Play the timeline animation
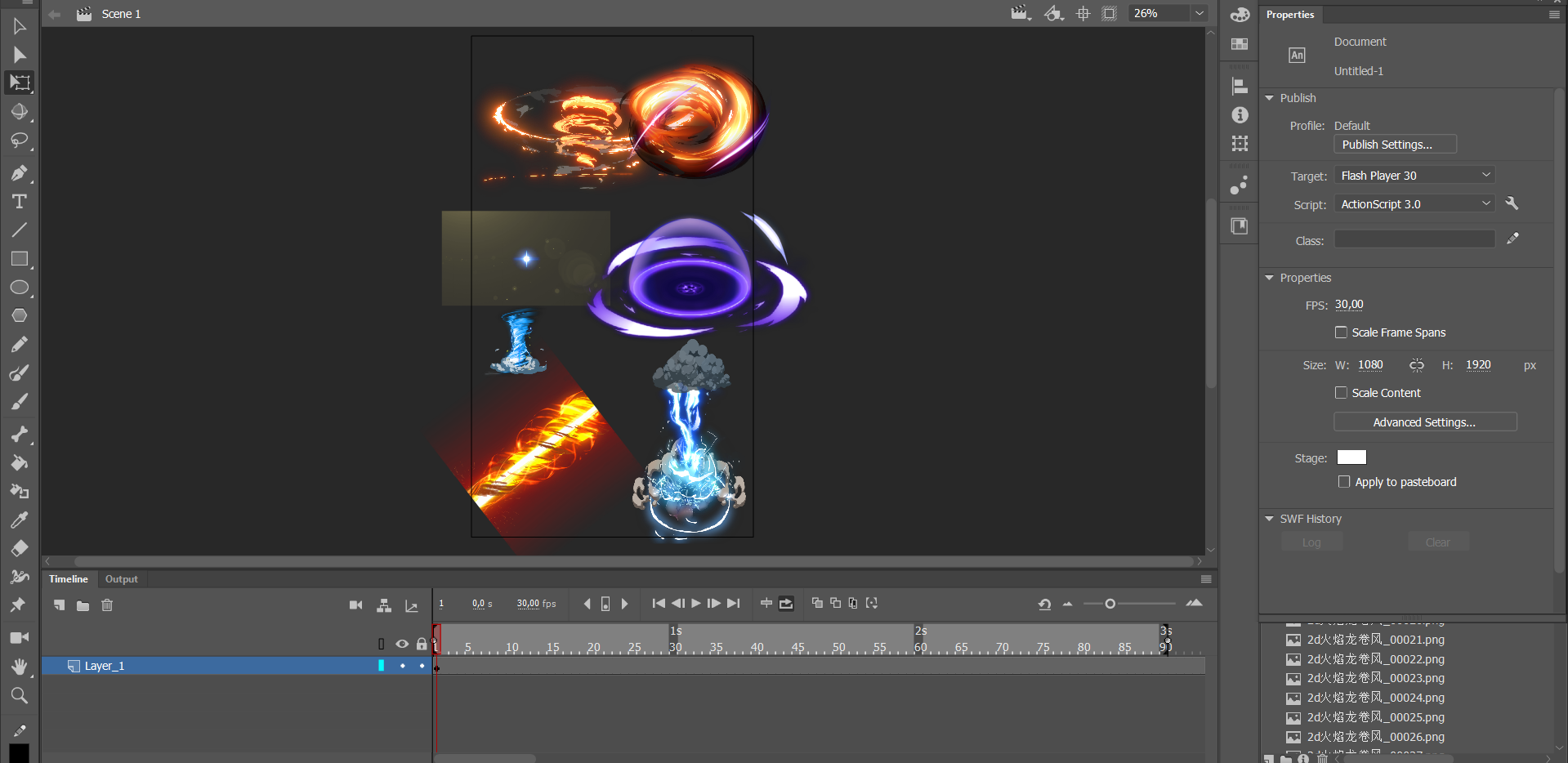Screen dimensions: 1568x763 tap(696, 604)
